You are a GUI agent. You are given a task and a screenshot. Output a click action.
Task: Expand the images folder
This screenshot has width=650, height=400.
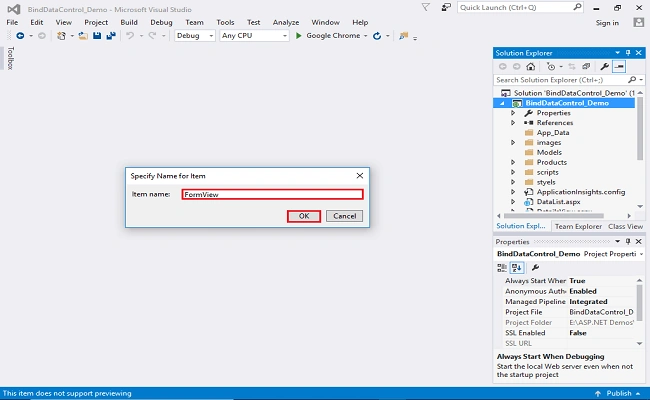click(513, 143)
